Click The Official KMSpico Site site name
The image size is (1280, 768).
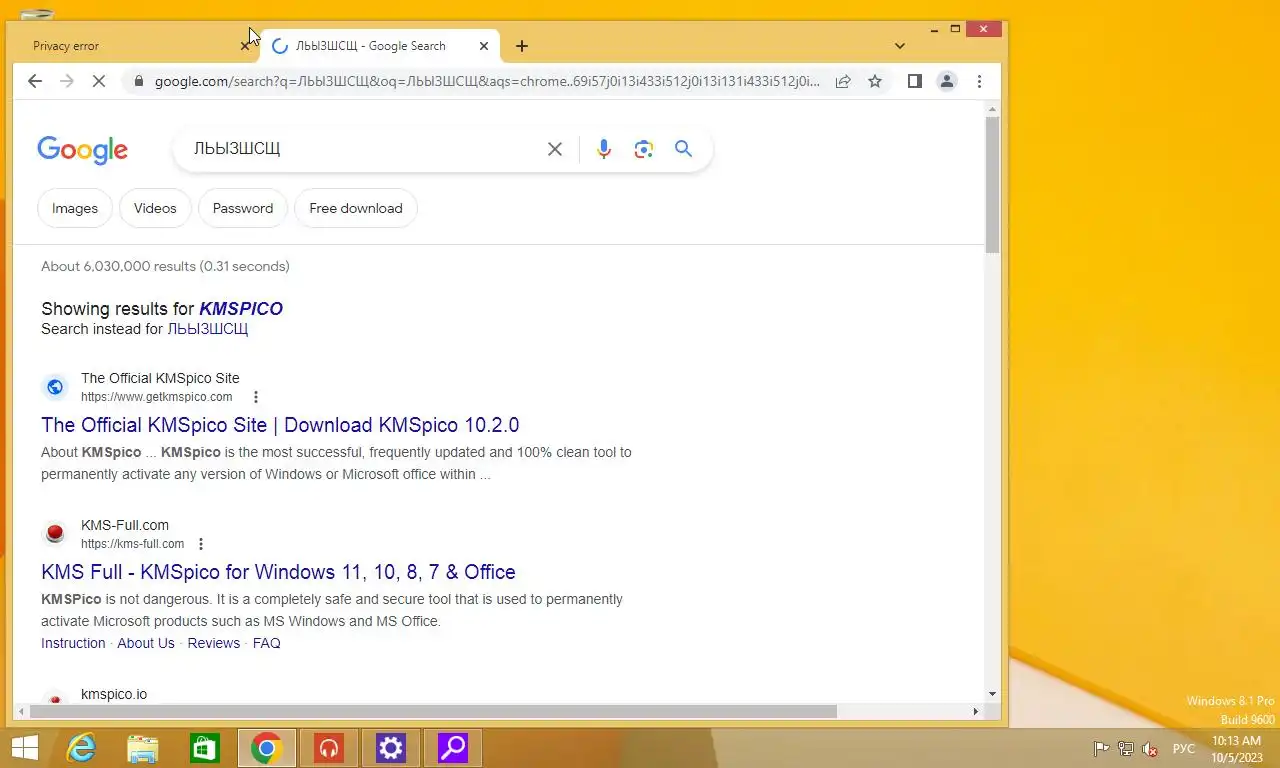click(160, 378)
